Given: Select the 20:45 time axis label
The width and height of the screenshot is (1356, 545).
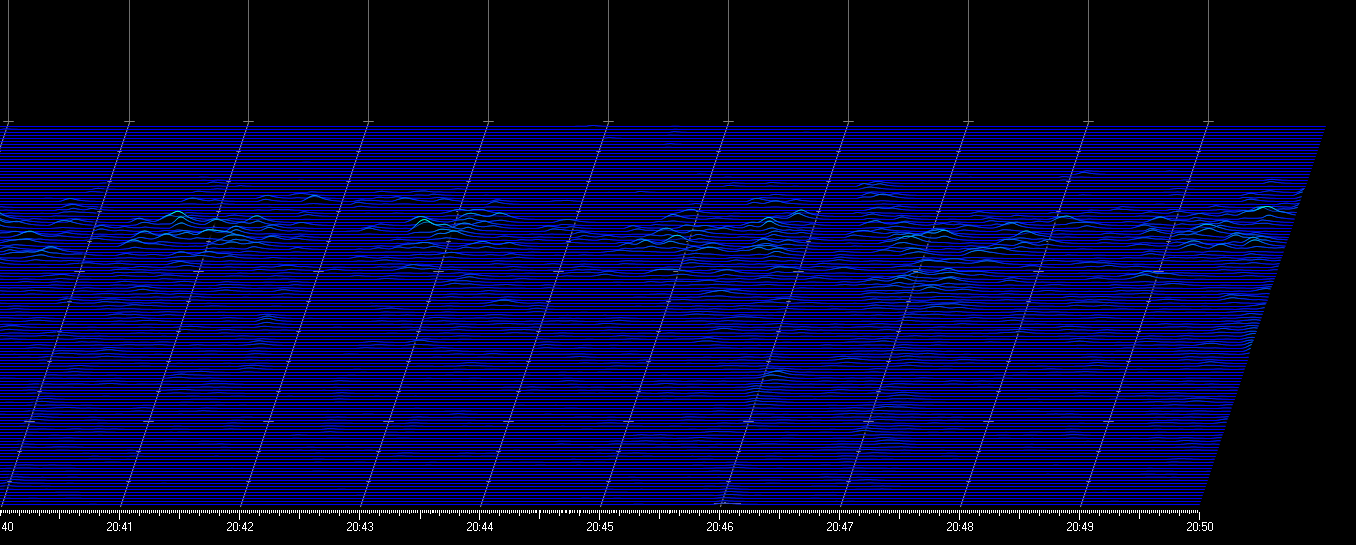Looking at the screenshot, I should click(600, 526).
